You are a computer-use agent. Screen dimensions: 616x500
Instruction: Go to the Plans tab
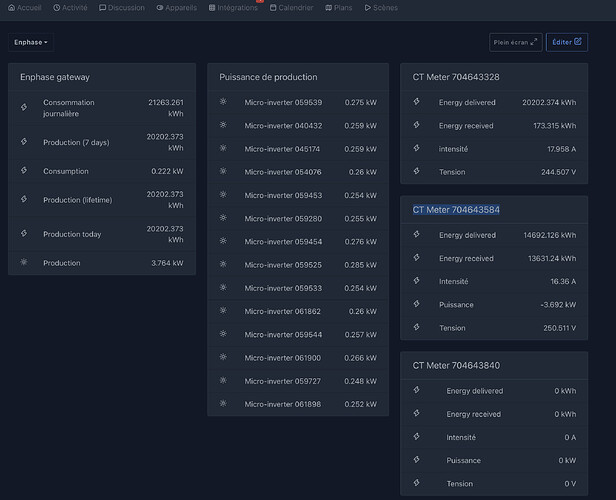point(339,7)
